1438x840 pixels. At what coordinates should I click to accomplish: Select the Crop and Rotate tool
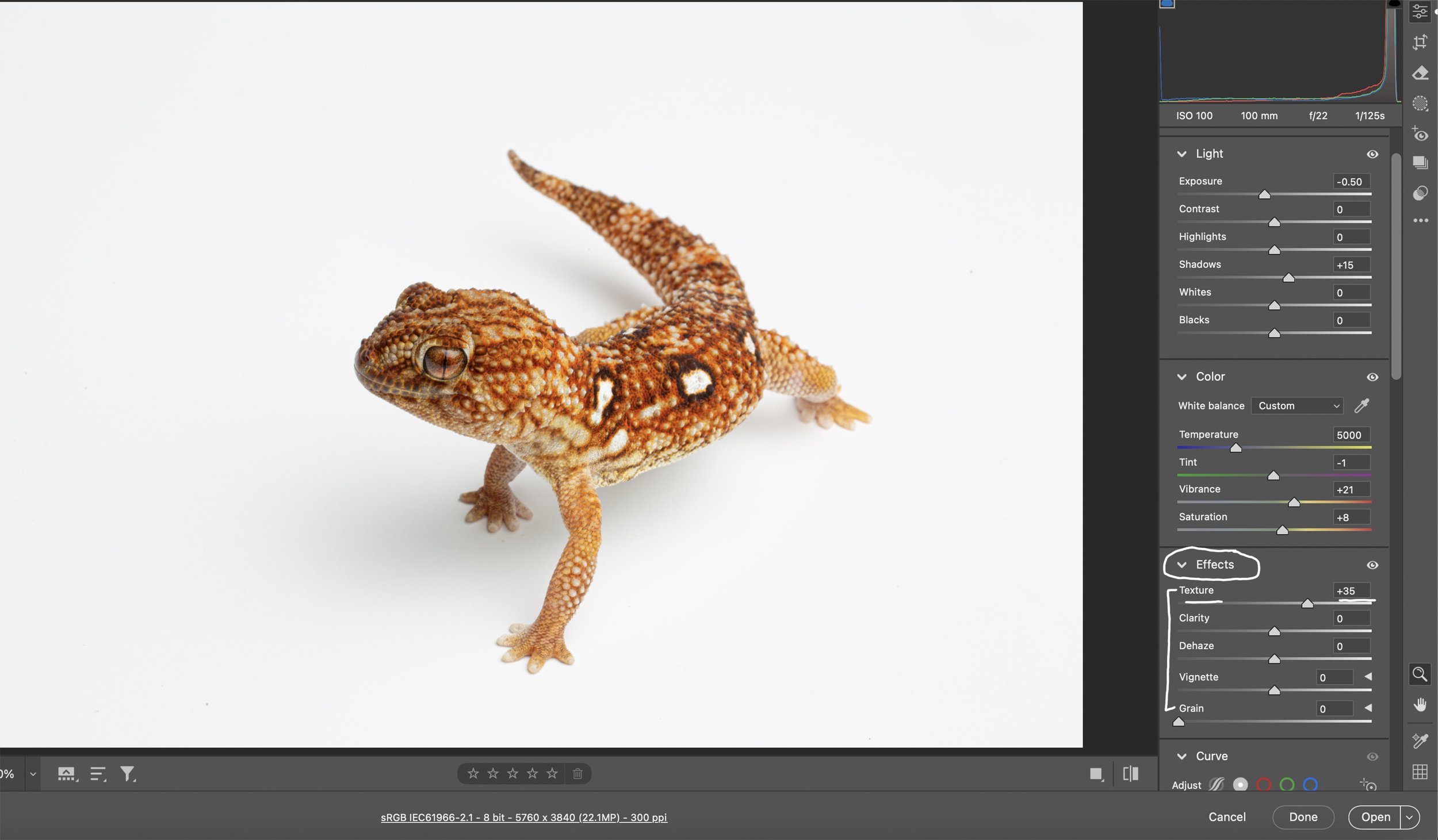pos(1420,42)
